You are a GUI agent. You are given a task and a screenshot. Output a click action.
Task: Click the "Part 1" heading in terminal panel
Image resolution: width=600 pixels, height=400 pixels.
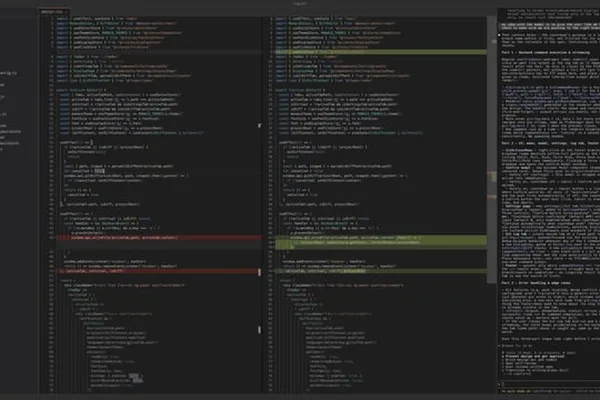pos(546,53)
